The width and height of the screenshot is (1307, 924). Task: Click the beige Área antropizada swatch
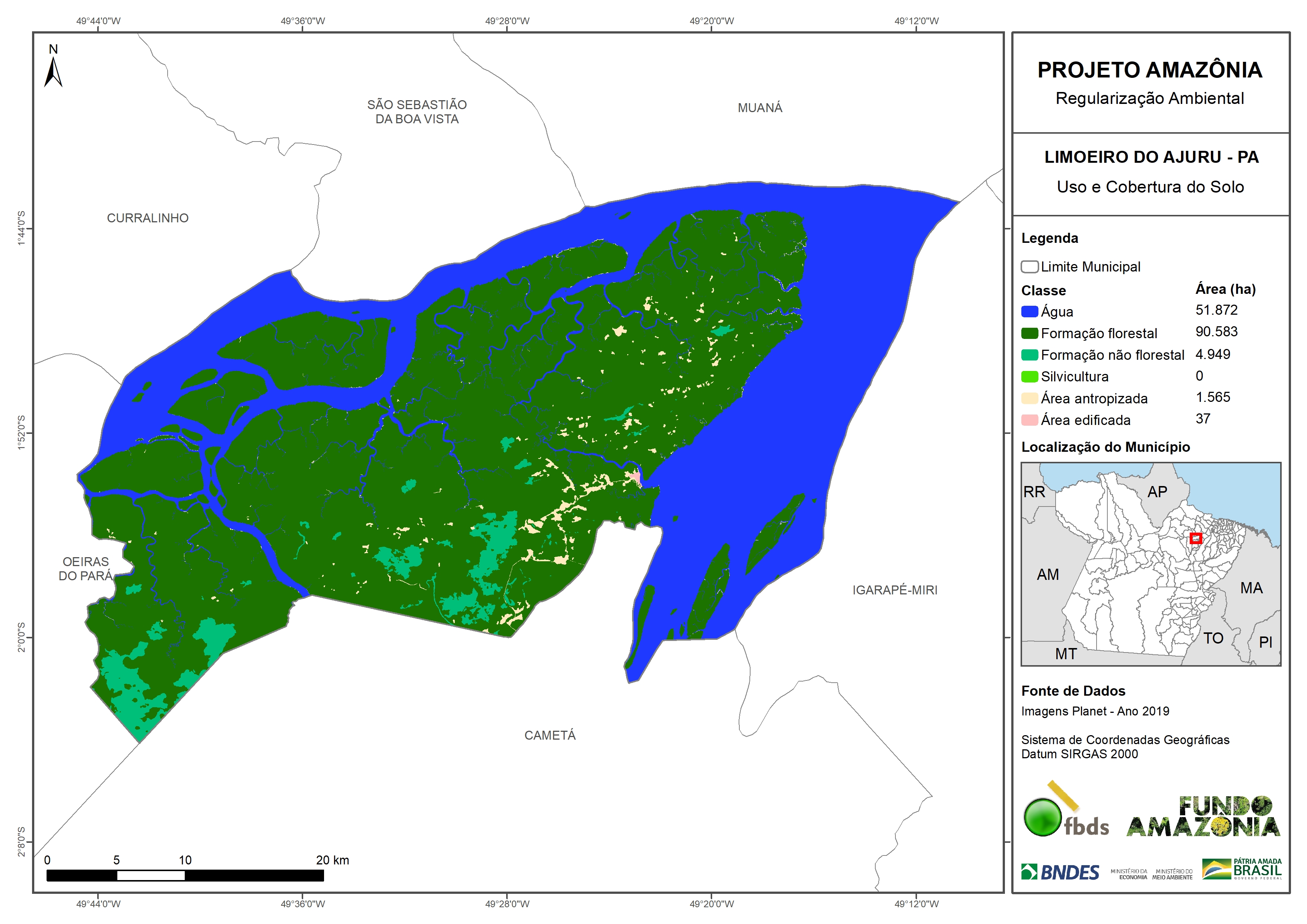(x=1029, y=398)
